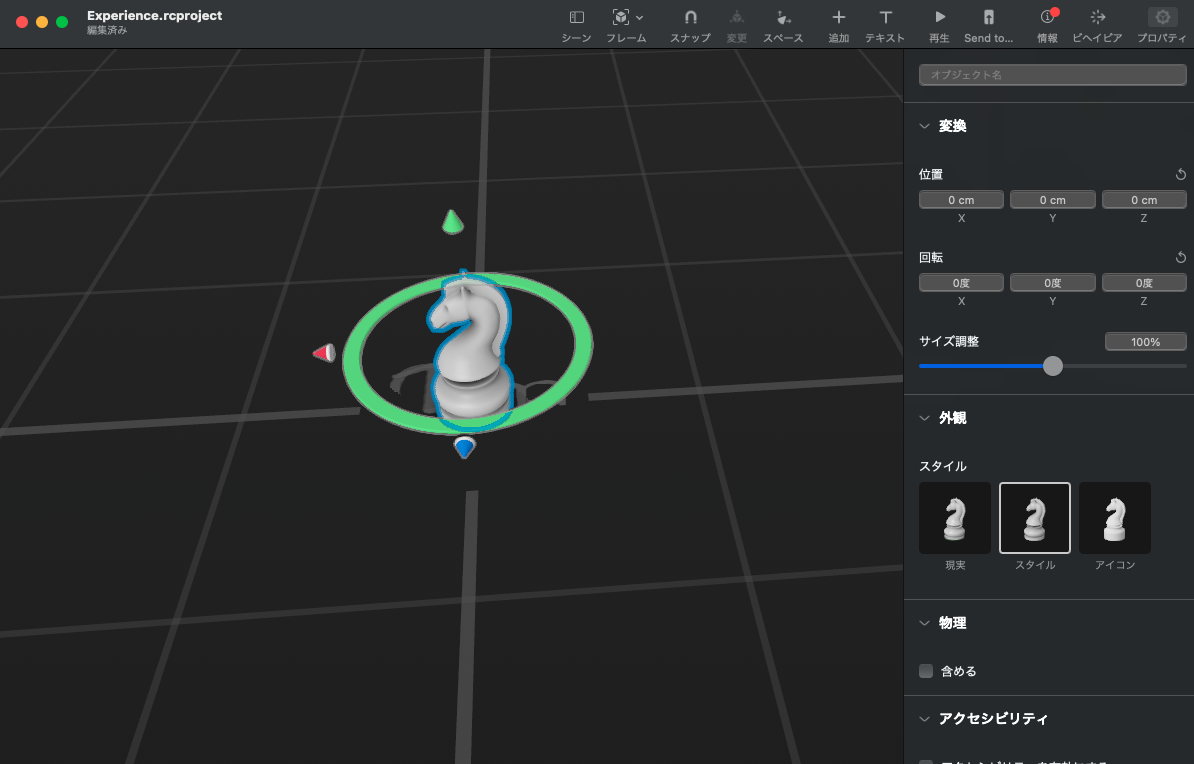This screenshot has height=764, width=1194.
Task: Reset 位置 with the circular arrow icon
Action: pos(1180,174)
